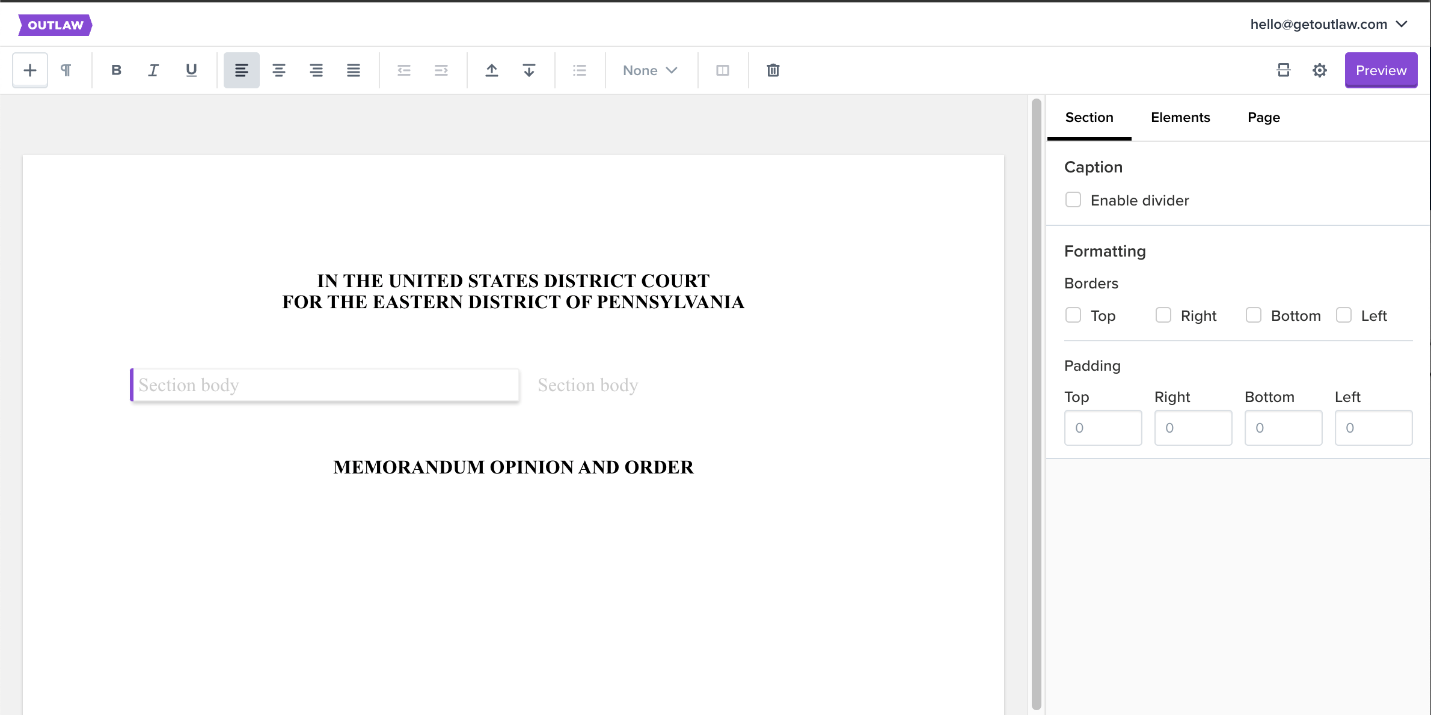The image size is (1431, 715).
Task: Align text left
Action: (242, 70)
